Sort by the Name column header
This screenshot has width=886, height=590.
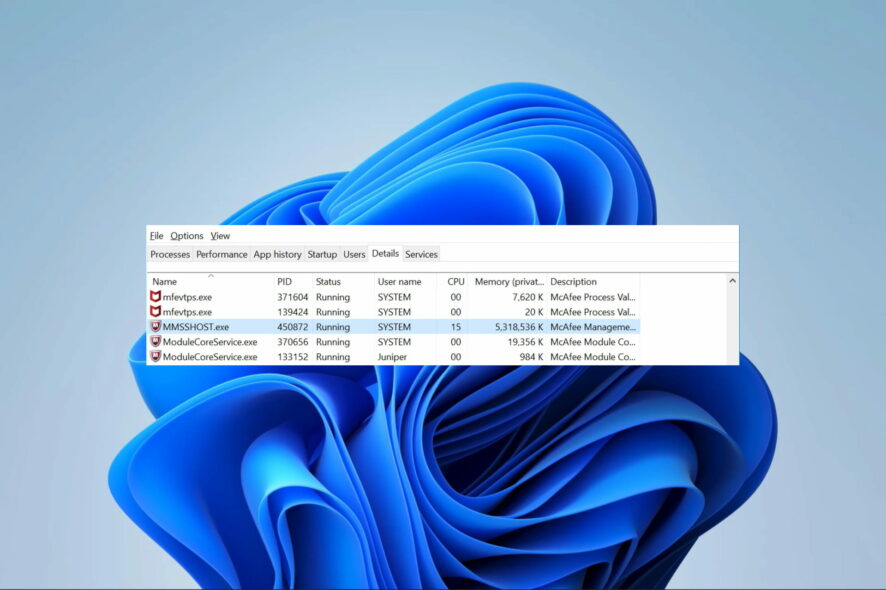[x=211, y=281]
